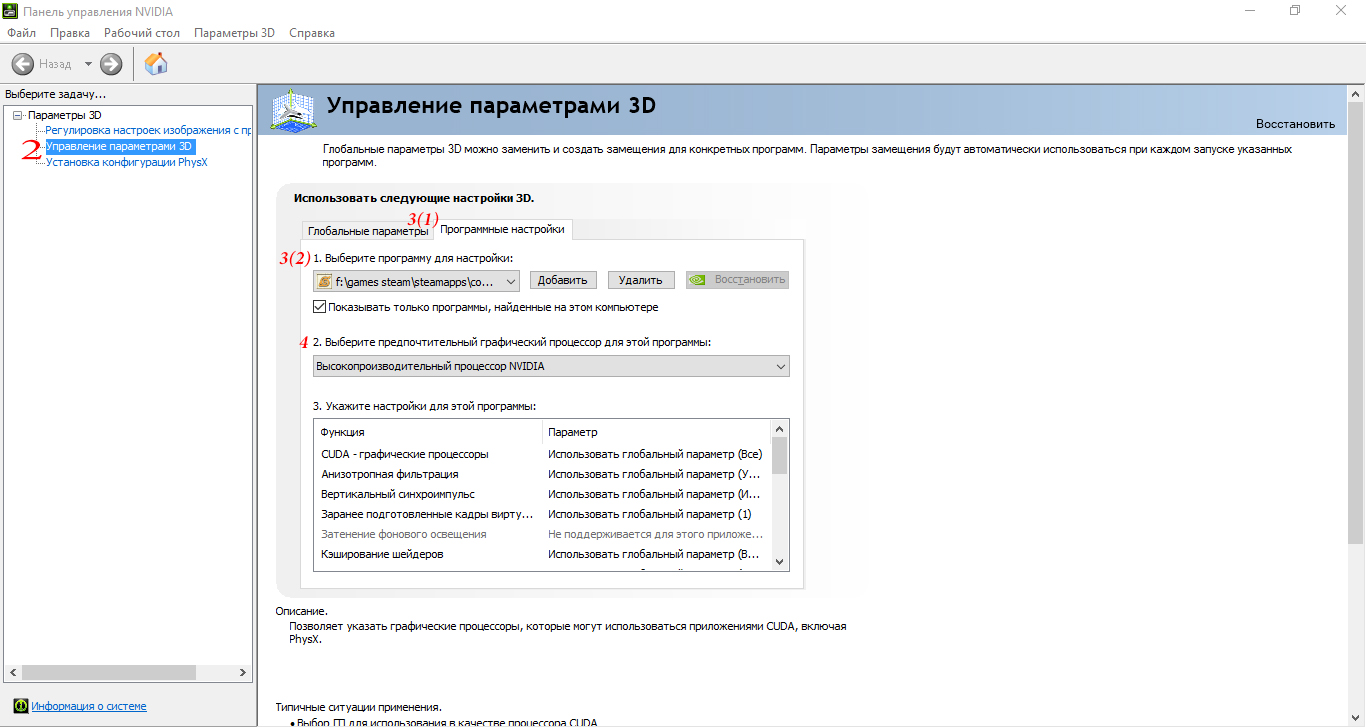1366x728 pixels.
Task: Open the Параметры 3D menu in the menu bar
Action: coord(235,33)
